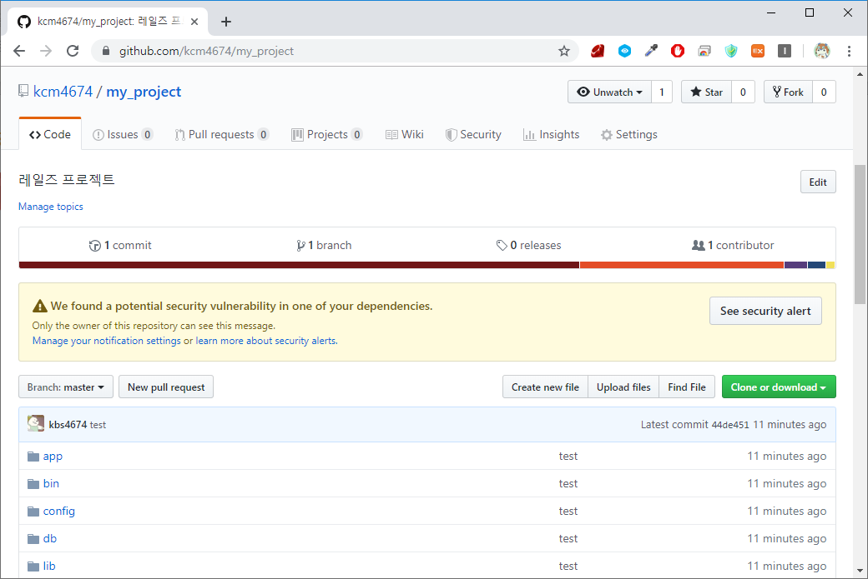Open the Manage topics link
The height and width of the screenshot is (579, 868).
tap(51, 206)
